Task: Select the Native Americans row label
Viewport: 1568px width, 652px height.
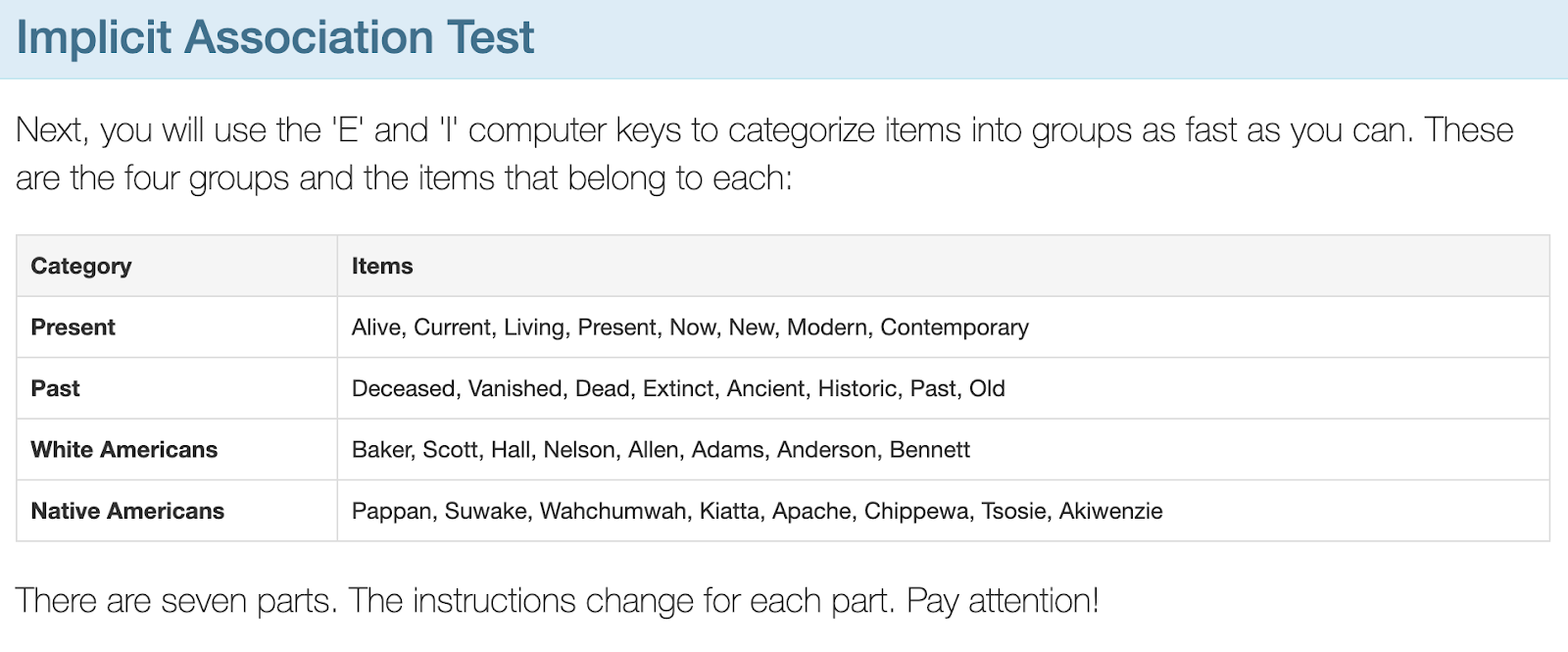Action: click(127, 512)
